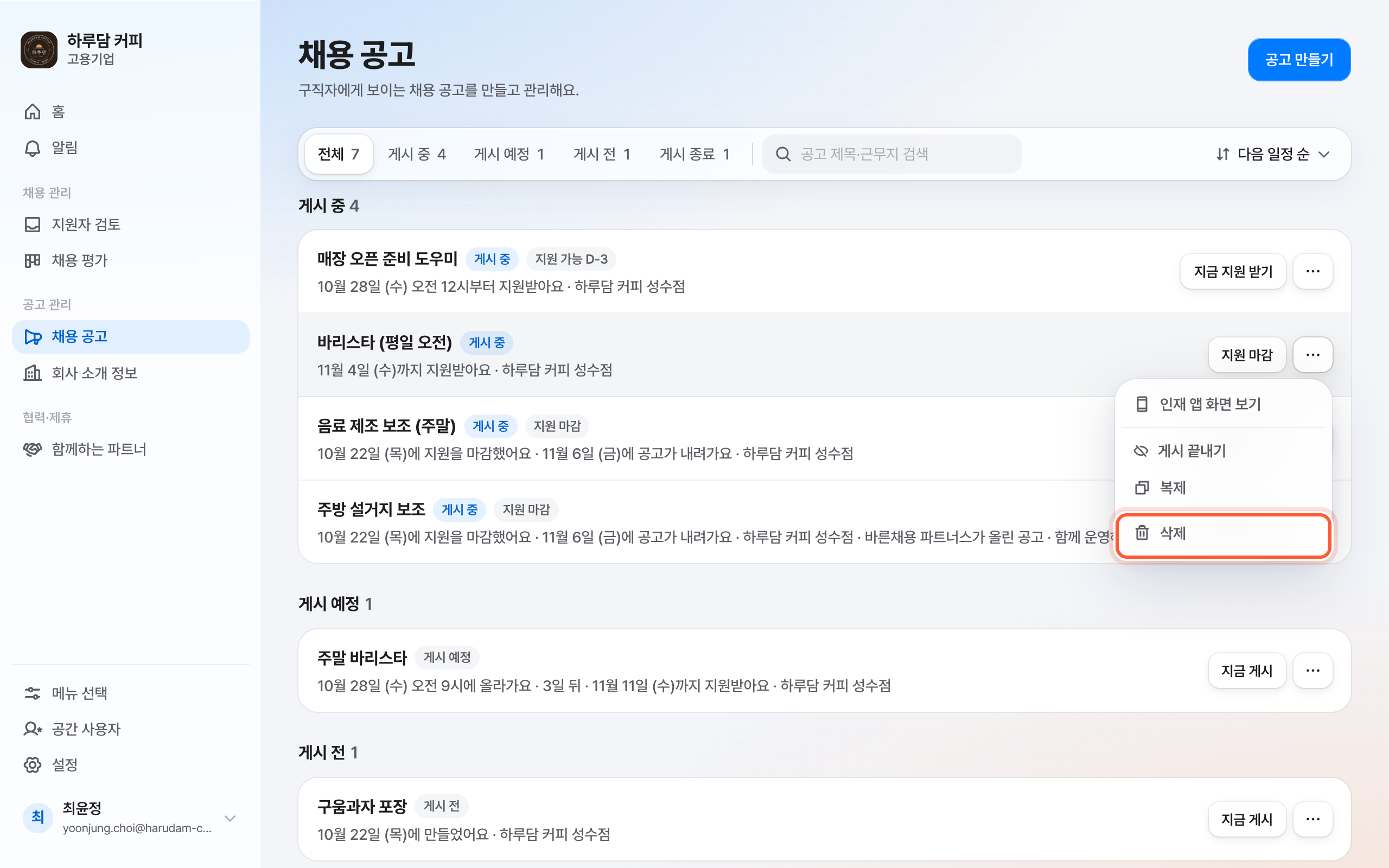Viewport: 1389px width, 868px height.
Task: Click the 게시 전 badge on 구움과자 포장
Action: [441, 806]
